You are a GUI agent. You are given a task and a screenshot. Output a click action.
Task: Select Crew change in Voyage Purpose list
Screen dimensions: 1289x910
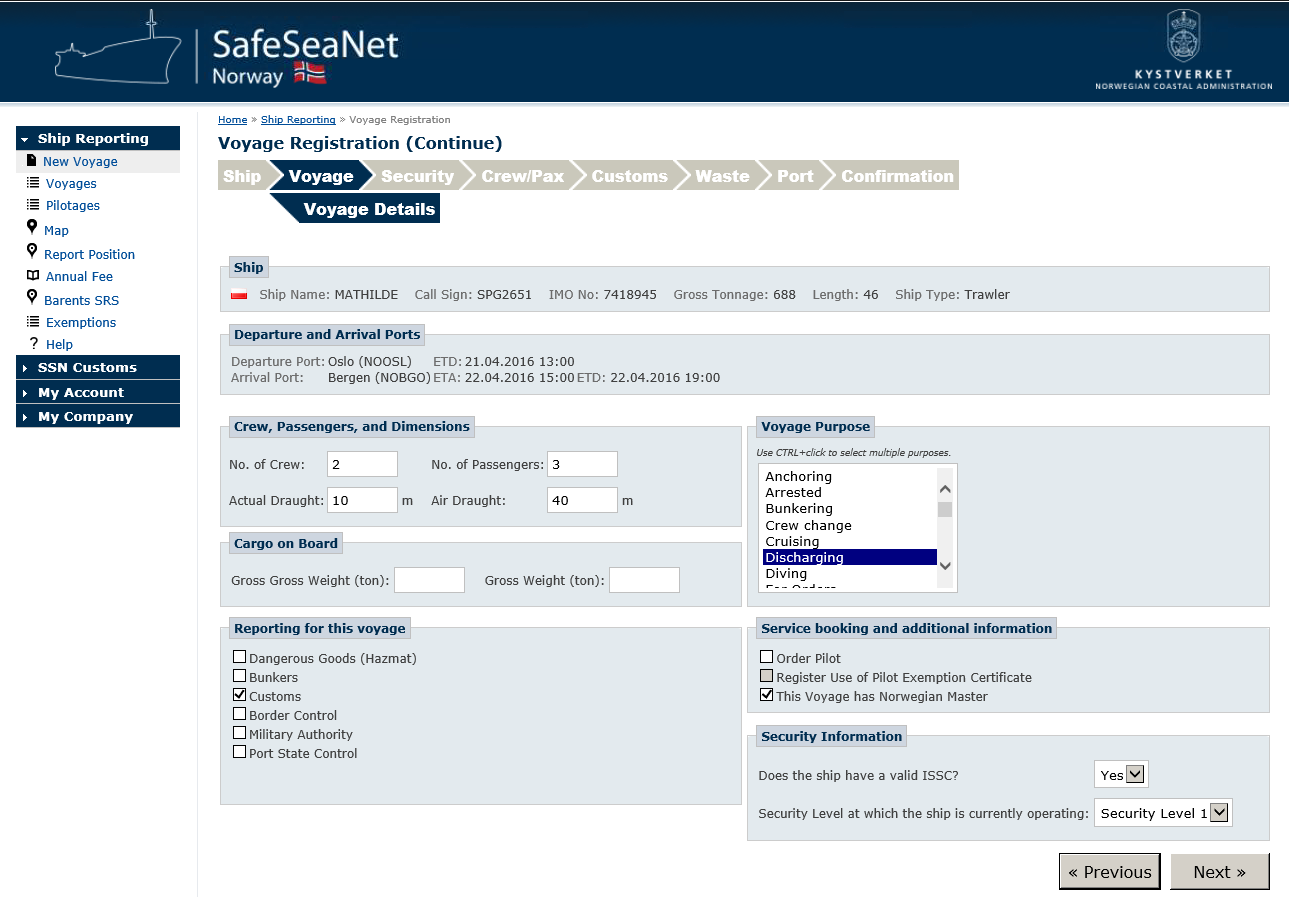[808, 525]
